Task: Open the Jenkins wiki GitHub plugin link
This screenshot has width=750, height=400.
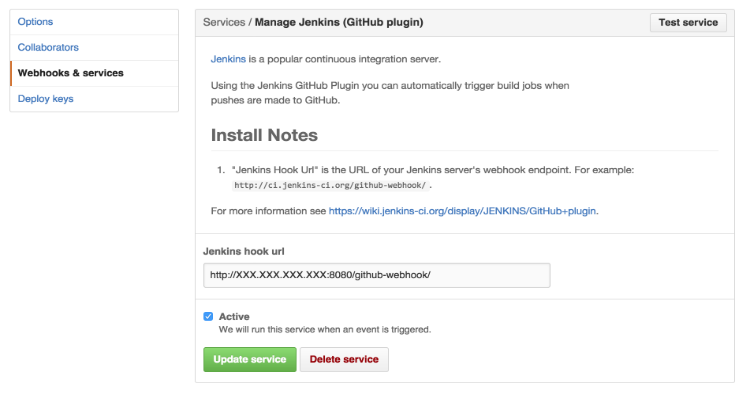Action: click(x=462, y=211)
